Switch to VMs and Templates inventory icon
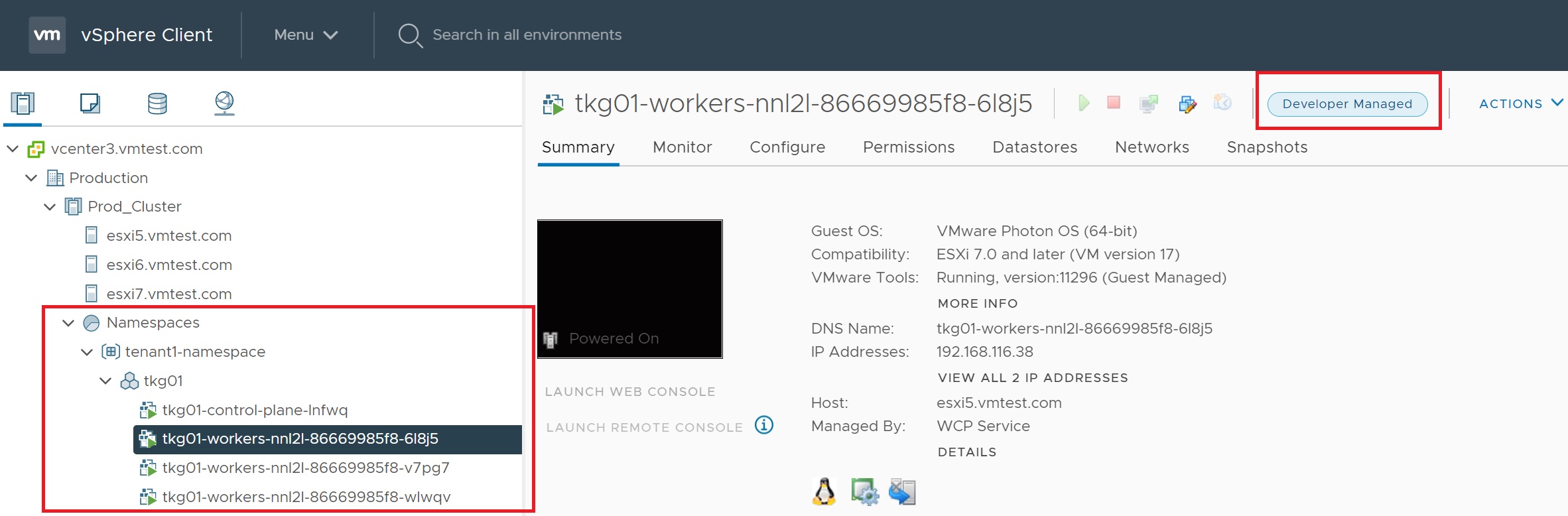1568x516 pixels. 90,103
